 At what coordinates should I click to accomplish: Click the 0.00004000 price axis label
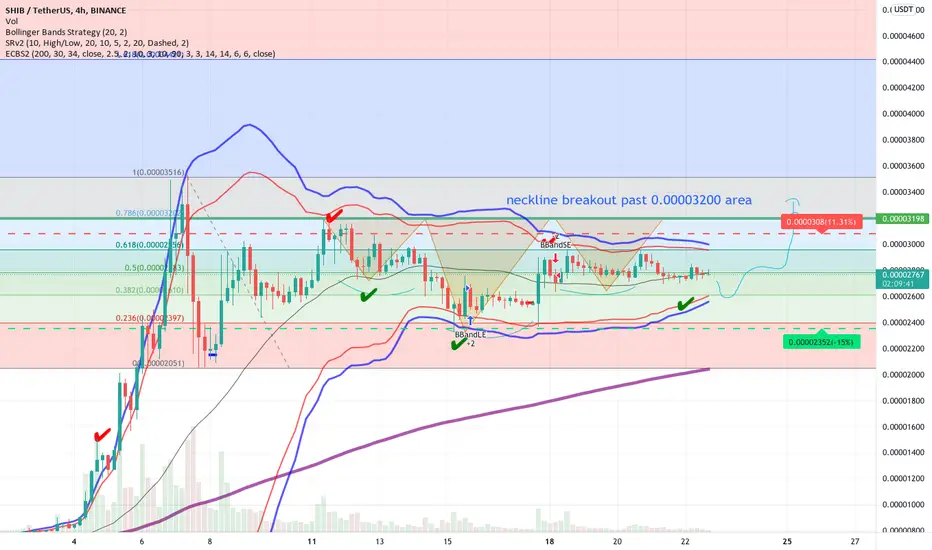coord(903,114)
